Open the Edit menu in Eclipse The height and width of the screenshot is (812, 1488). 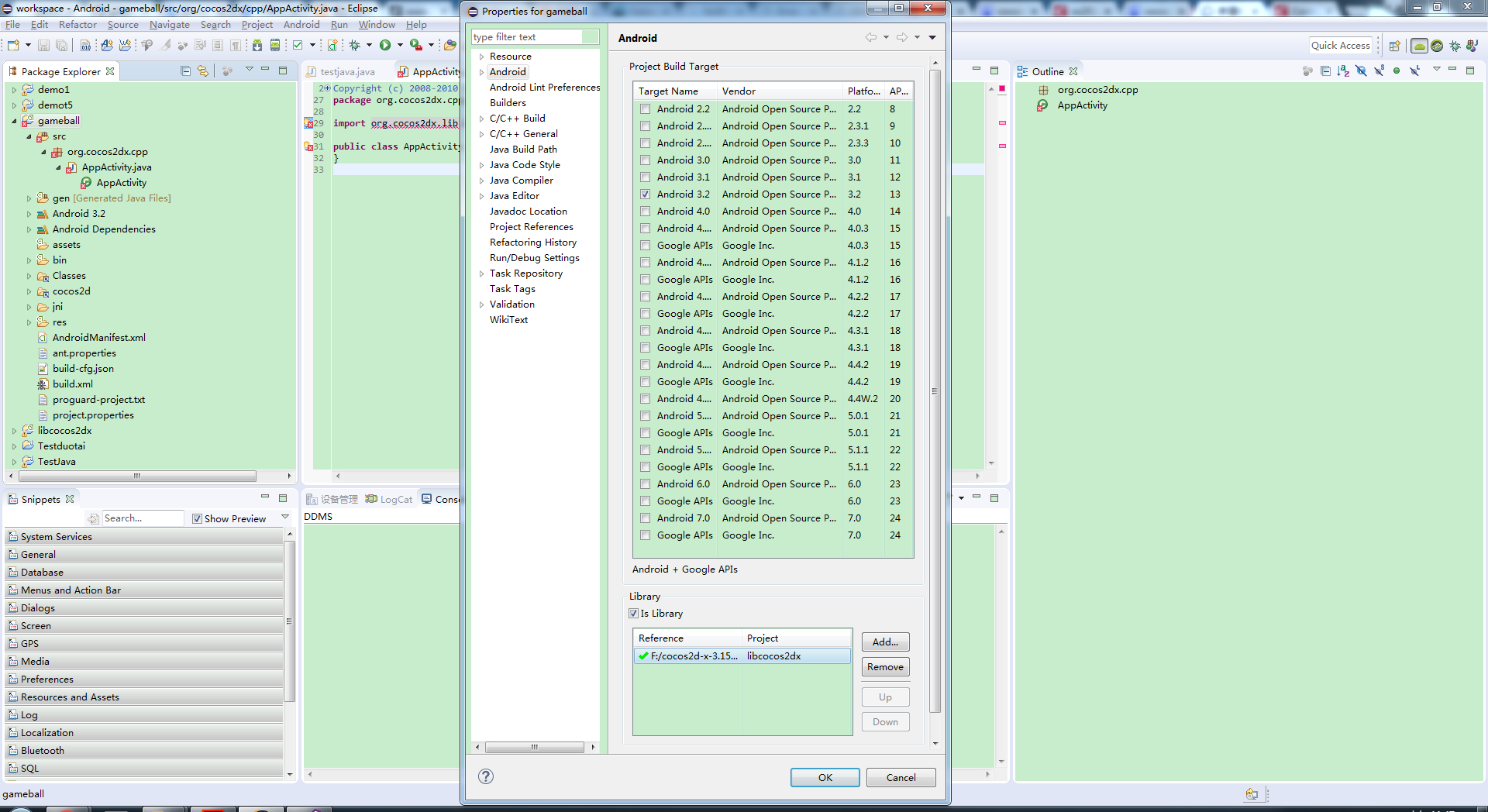tap(40, 25)
